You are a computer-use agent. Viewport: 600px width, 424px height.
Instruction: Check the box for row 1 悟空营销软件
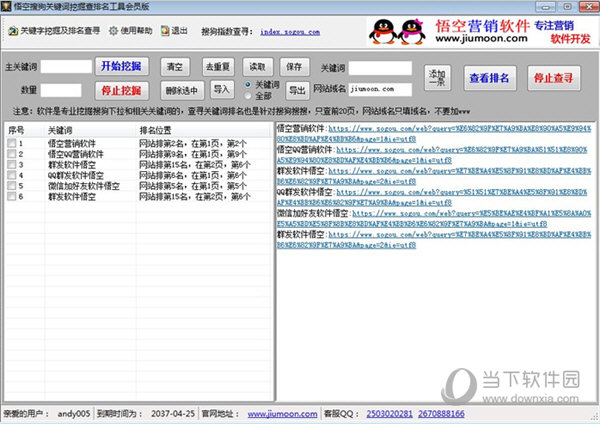coord(11,144)
